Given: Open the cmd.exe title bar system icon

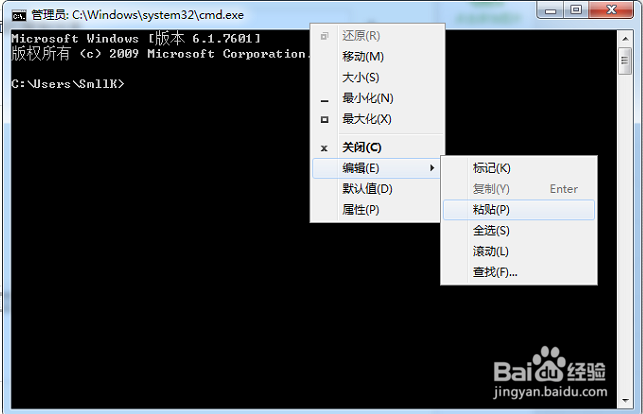Looking at the screenshot, I should tap(19, 16).
